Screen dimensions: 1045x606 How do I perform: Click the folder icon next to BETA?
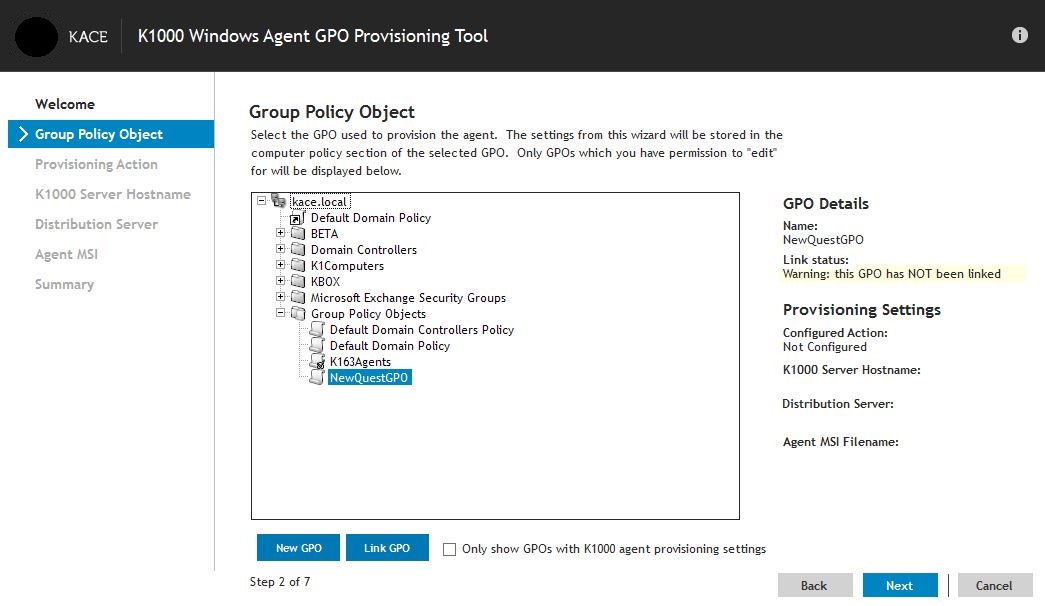click(x=300, y=233)
